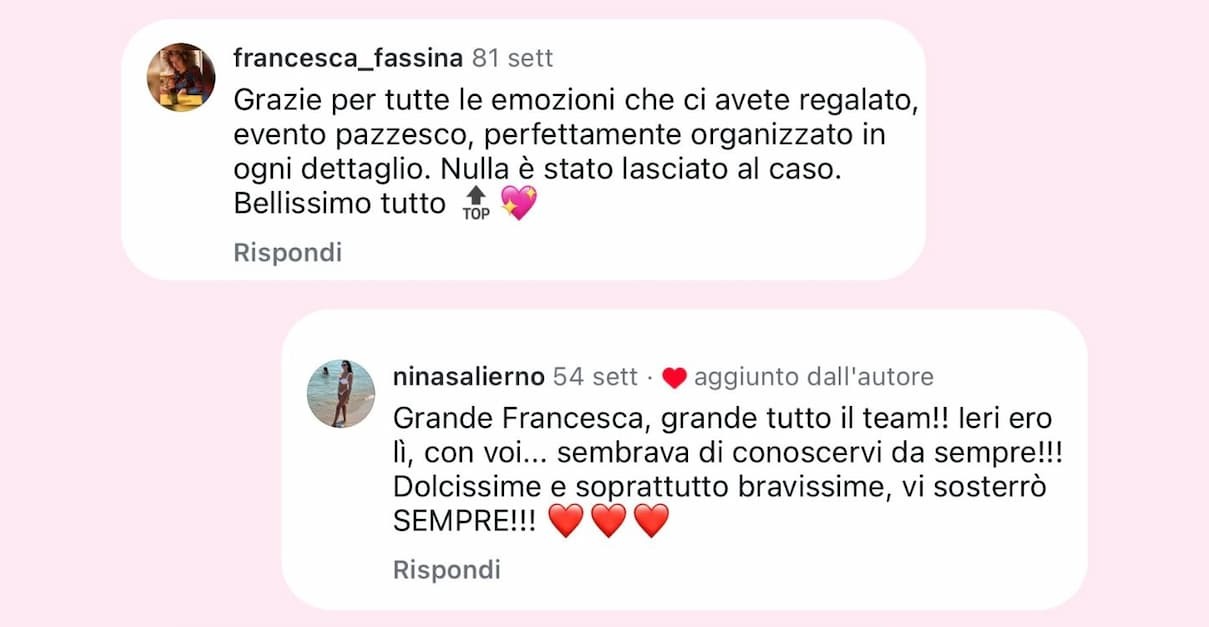Click the francesca_fassina username

348,58
